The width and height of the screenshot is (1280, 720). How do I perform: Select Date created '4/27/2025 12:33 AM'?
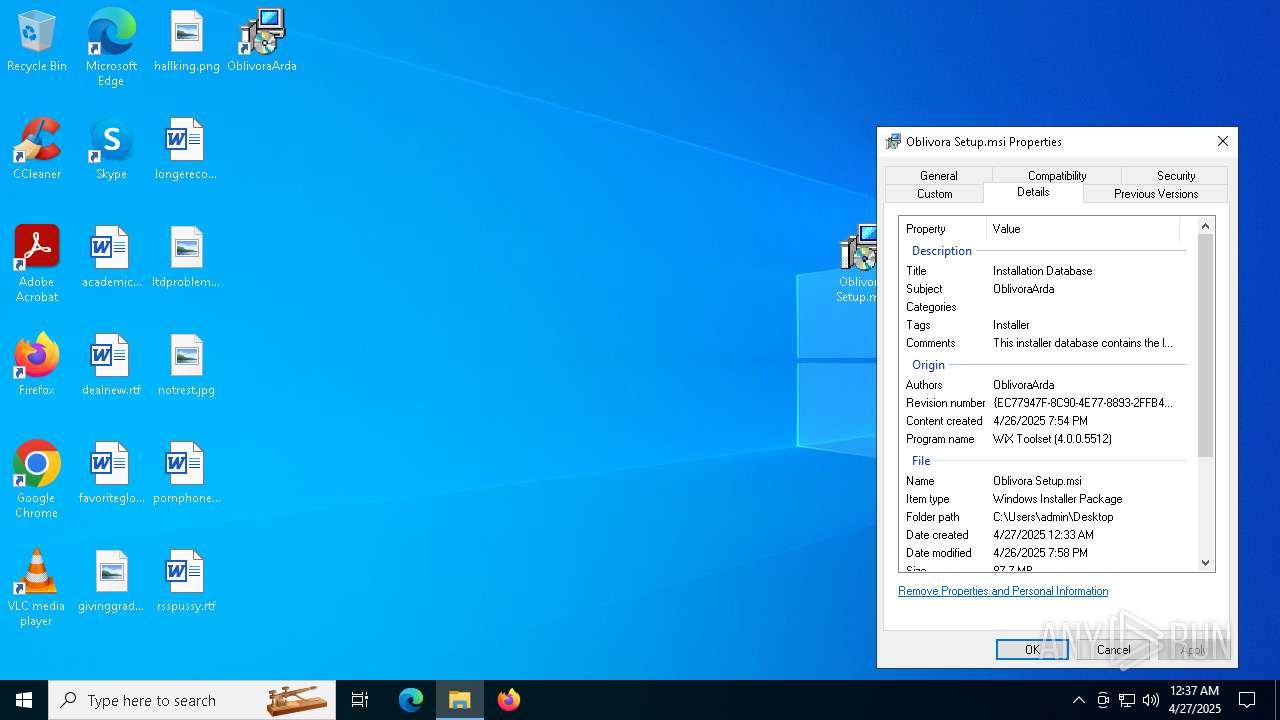pyautogui.click(x=1043, y=535)
